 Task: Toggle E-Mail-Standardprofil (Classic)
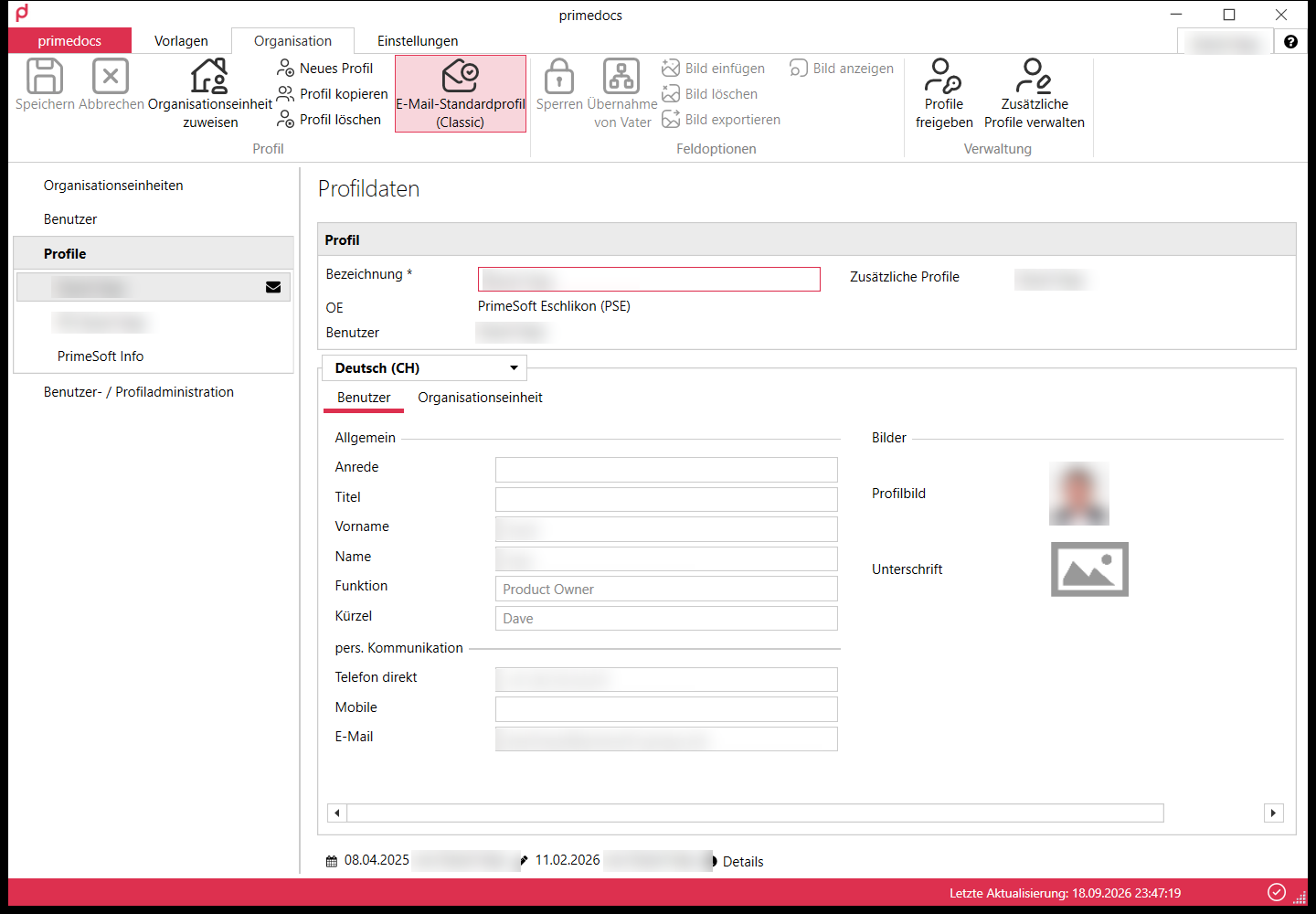pos(461,94)
